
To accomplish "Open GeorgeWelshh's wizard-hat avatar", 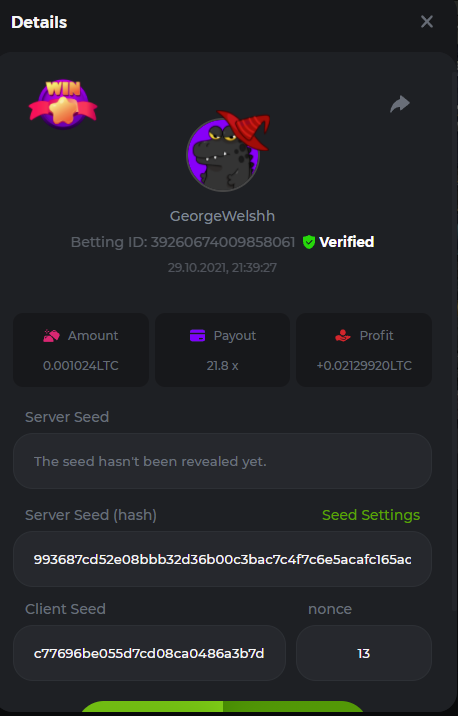I will coord(227,151).
